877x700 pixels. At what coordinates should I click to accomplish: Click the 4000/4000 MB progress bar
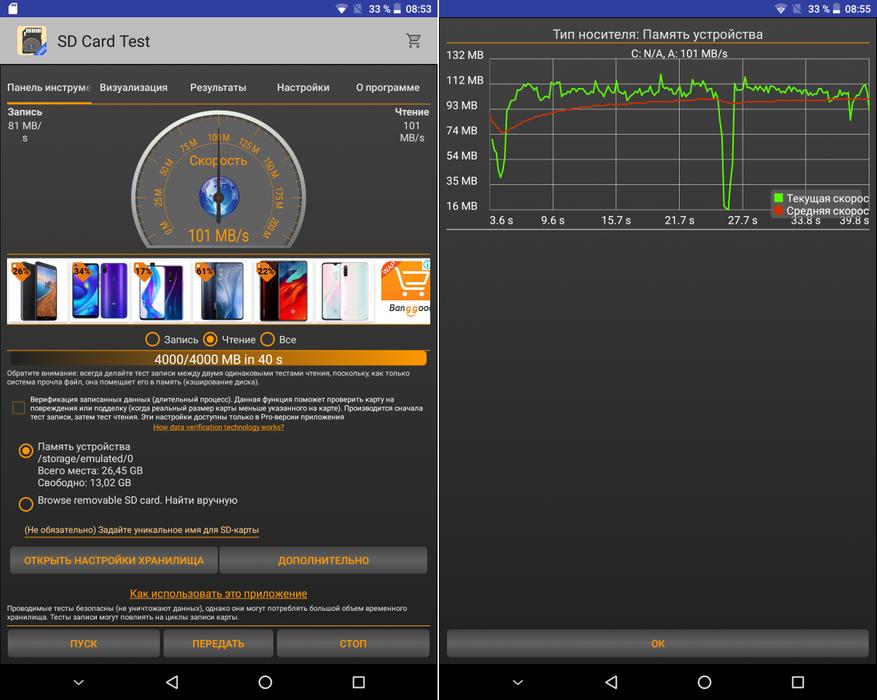click(x=218, y=359)
